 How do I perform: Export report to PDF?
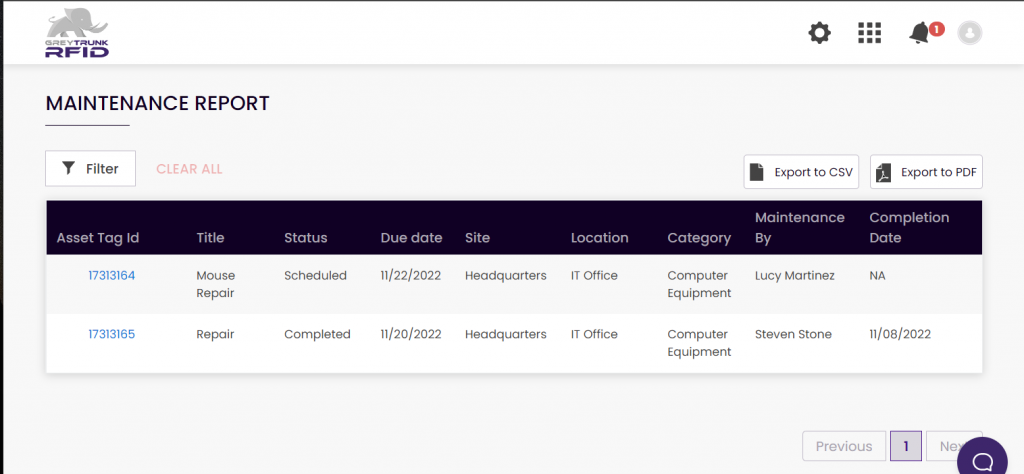[x=926, y=172]
